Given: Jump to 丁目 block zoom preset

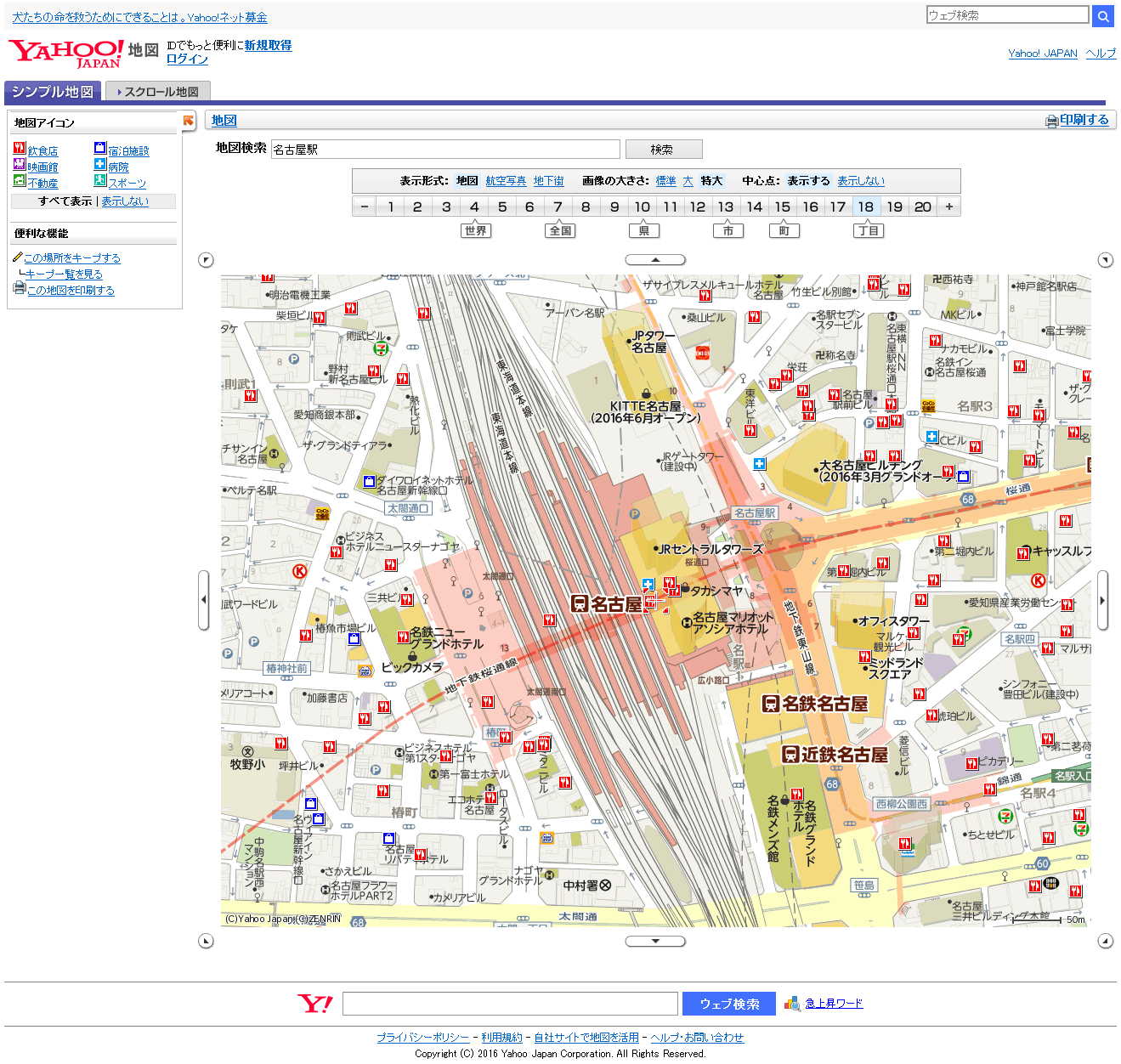Looking at the screenshot, I should coord(869,230).
